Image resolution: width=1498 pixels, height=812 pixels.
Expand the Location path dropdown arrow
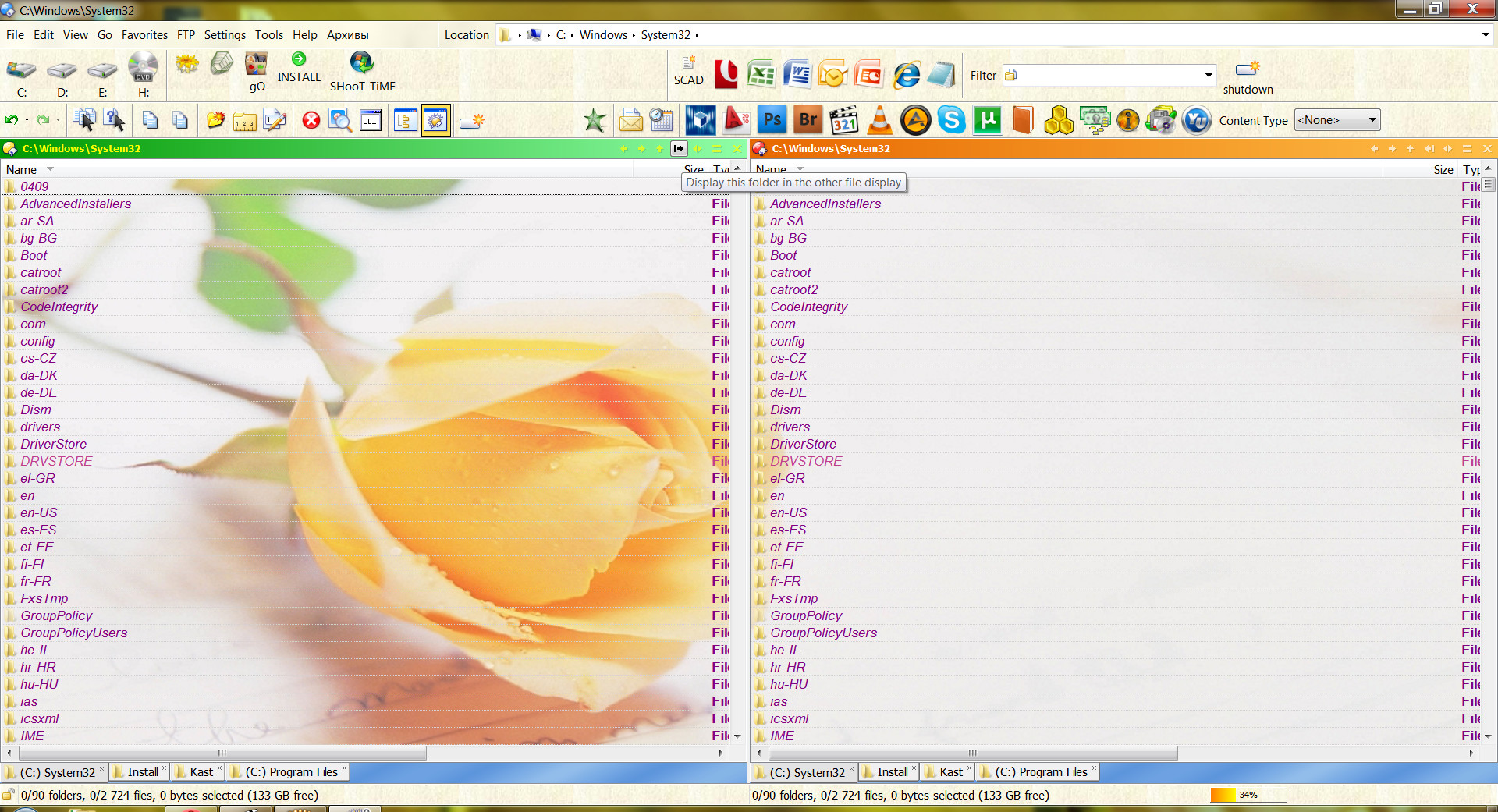pyautogui.click(x=1485, y=35)
